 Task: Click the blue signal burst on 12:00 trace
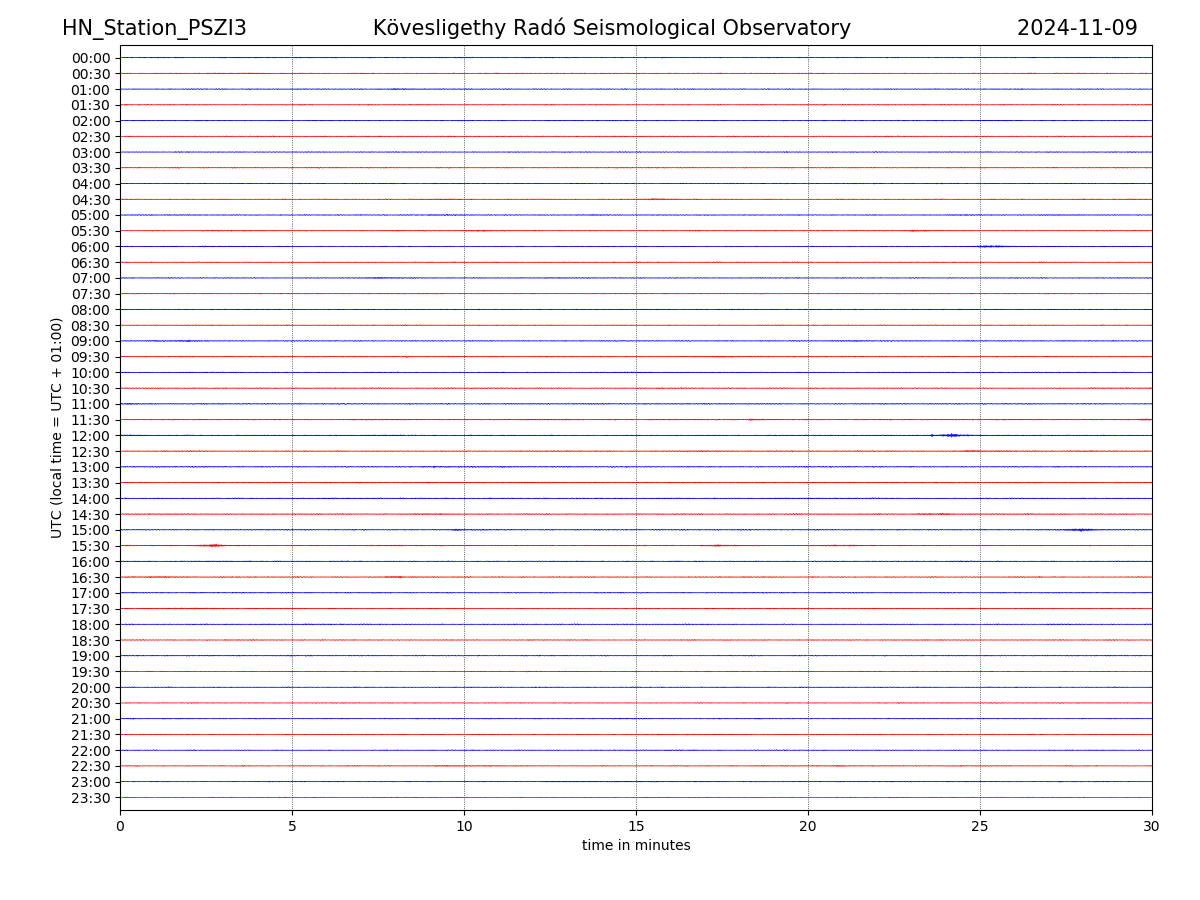tap(950, 435)
